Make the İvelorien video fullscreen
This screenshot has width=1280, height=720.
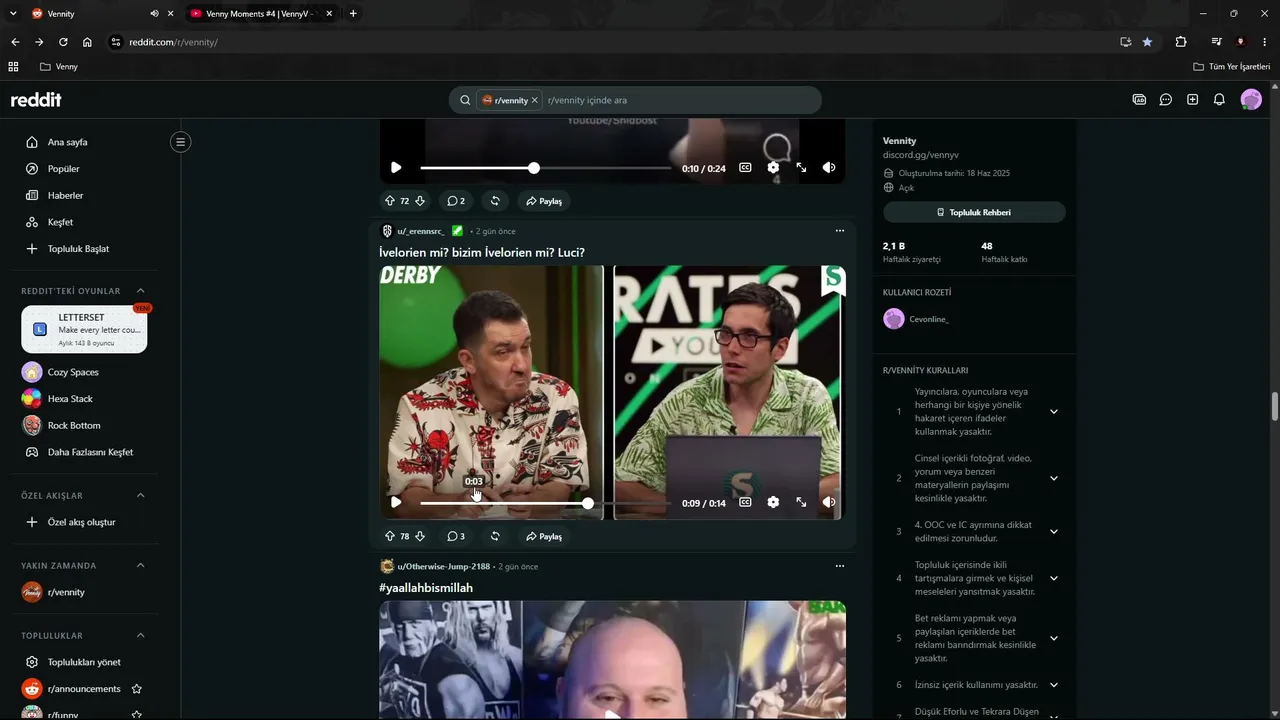pos(801,503)
